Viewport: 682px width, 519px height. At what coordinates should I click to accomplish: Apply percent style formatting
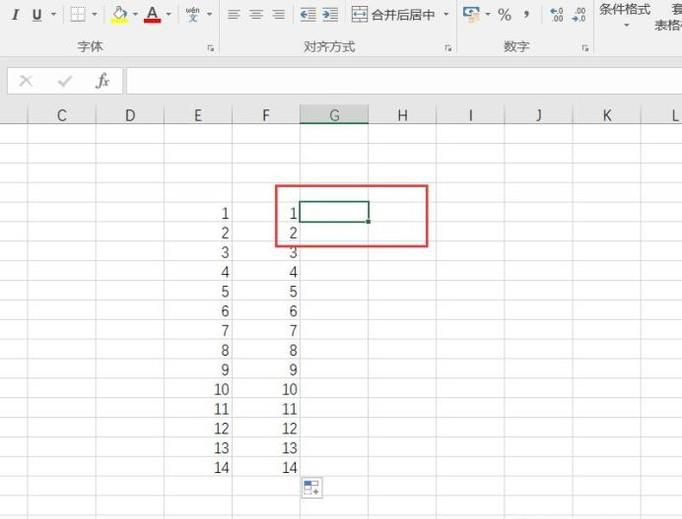(x=504, y=15)
